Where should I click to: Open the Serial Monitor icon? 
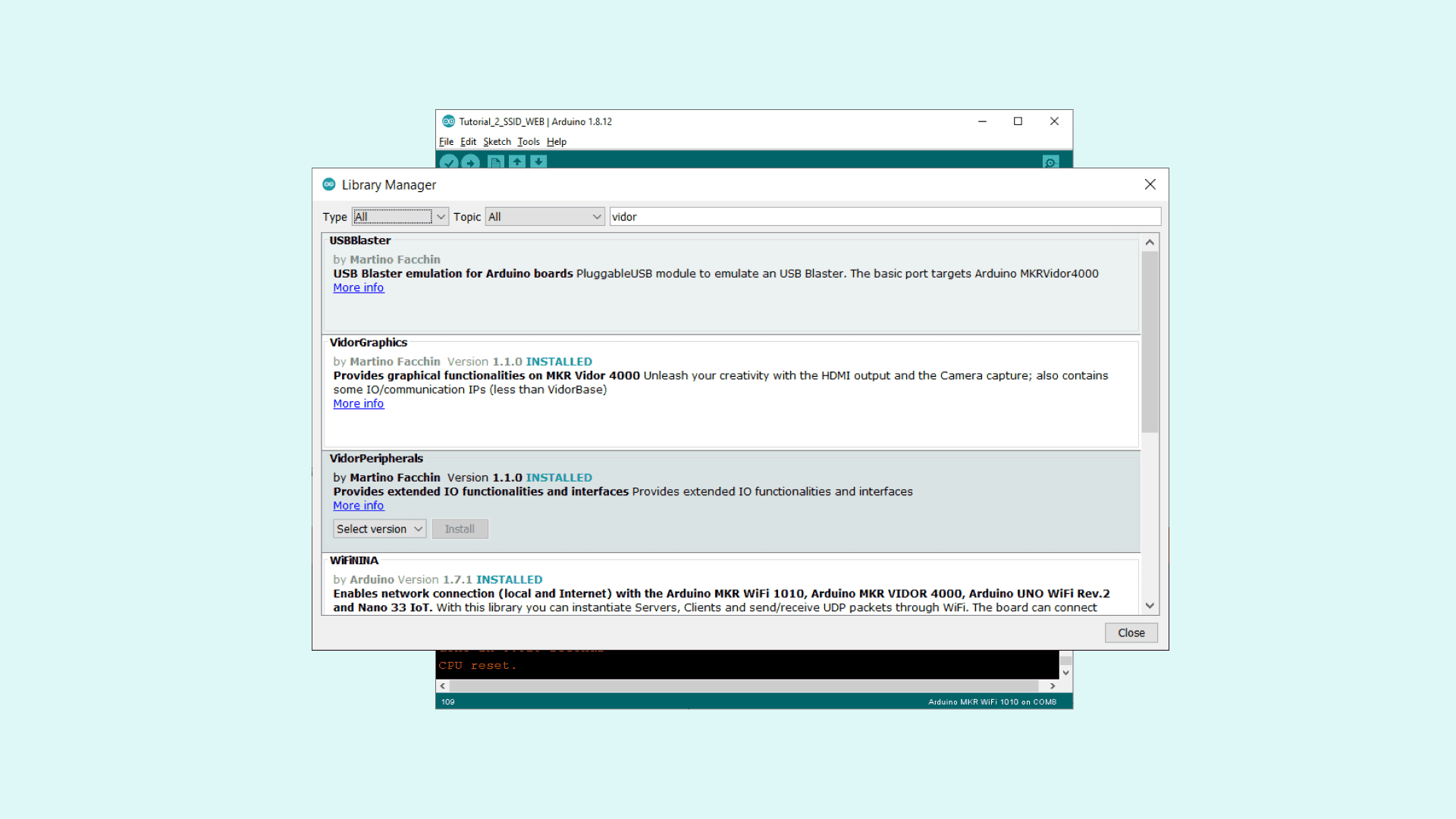[x=1050, y=162]
